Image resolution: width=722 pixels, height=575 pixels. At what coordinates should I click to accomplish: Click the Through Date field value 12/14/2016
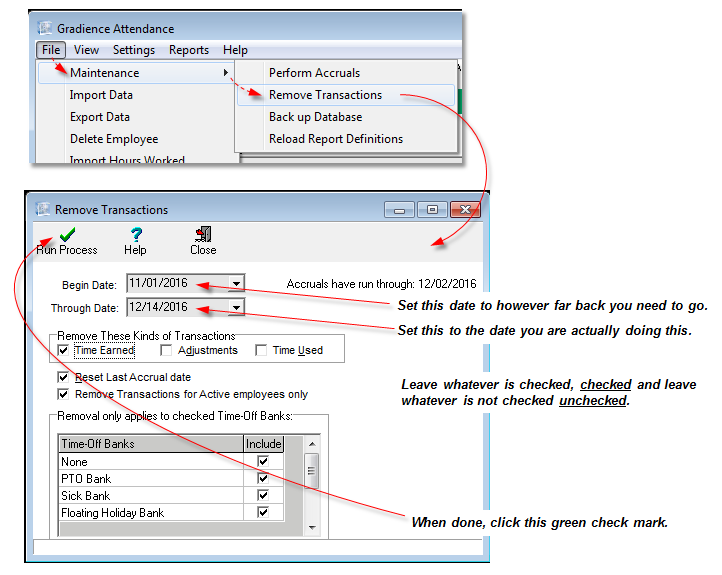click(158, 307)
